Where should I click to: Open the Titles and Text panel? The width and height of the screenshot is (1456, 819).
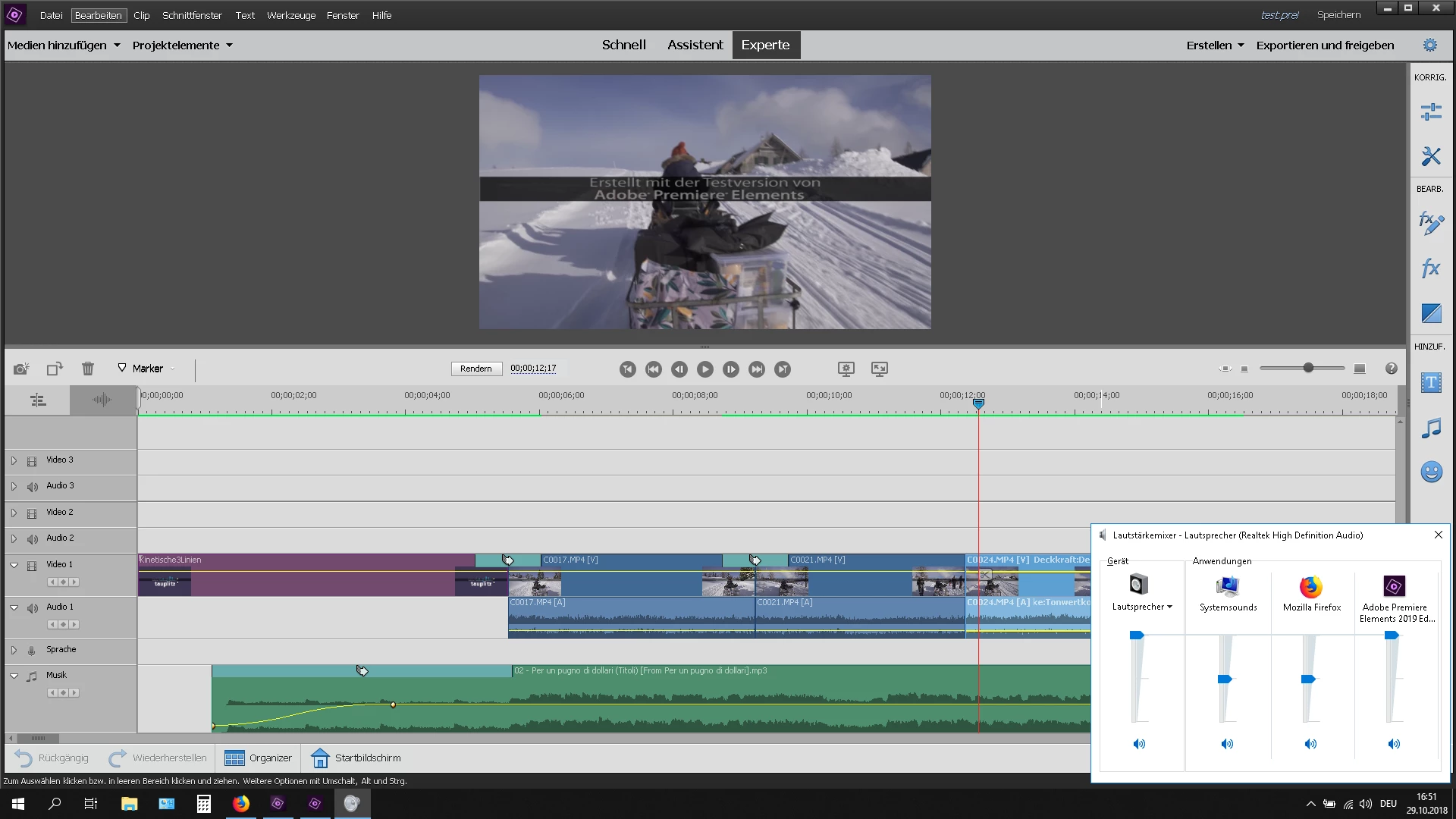pyautogui.click(x=1431, y=382)
